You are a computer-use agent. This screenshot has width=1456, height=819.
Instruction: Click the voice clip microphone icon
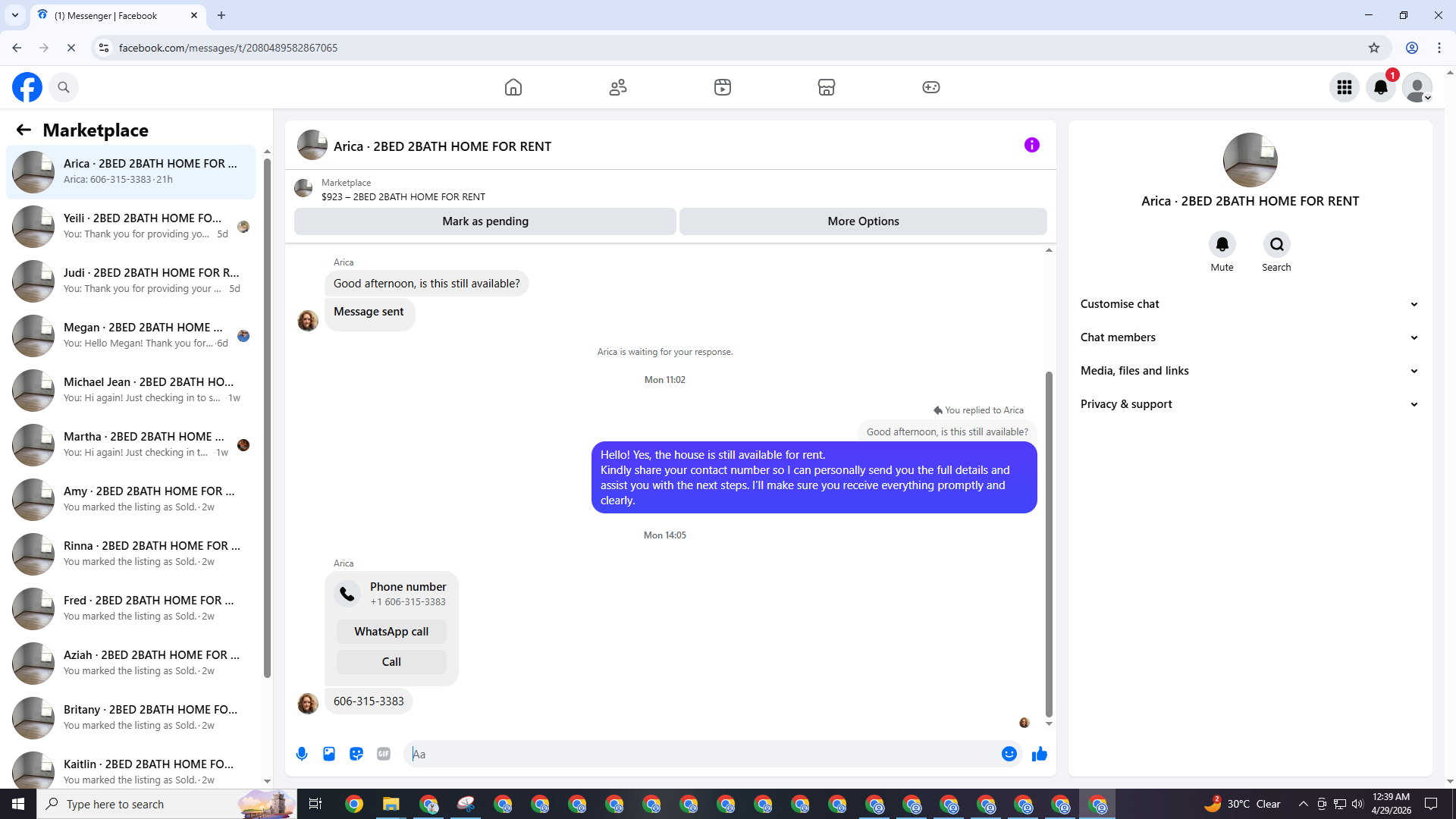point(302,754)
